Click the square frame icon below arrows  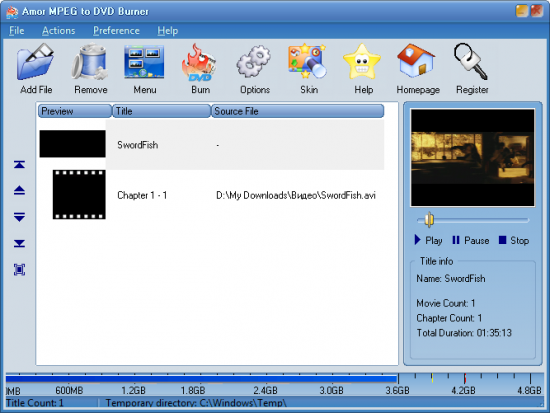(x=19, y=269)
